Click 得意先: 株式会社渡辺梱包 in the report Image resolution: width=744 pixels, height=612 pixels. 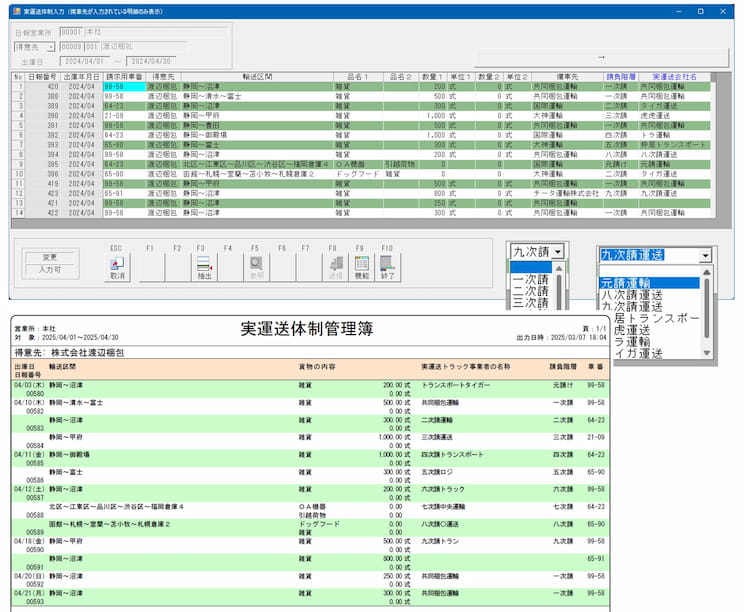click(69, 352)
